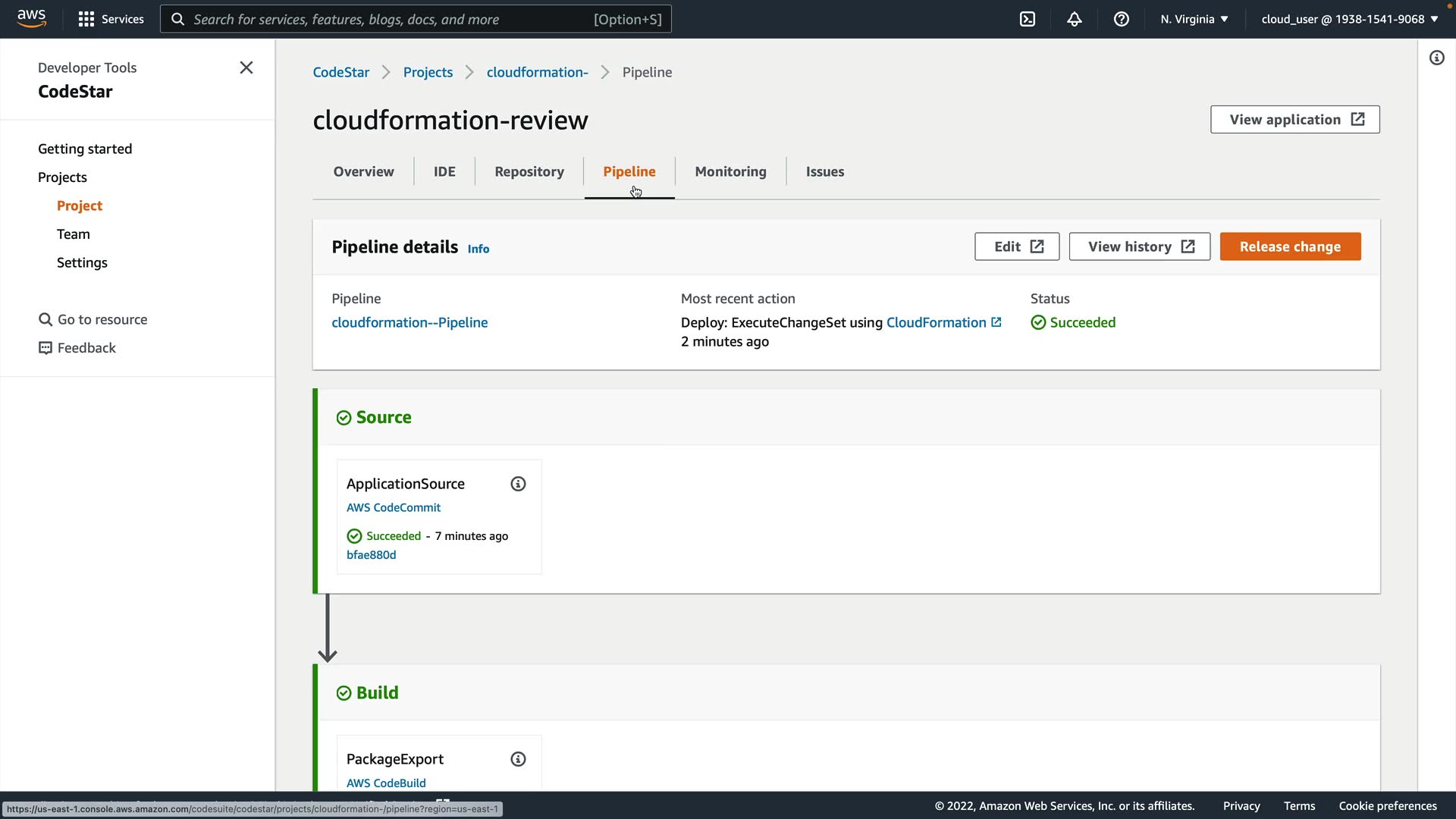Switch to the Repository tab
The width and height of the screenshot is (1456, 819).
tap(529, 171)
